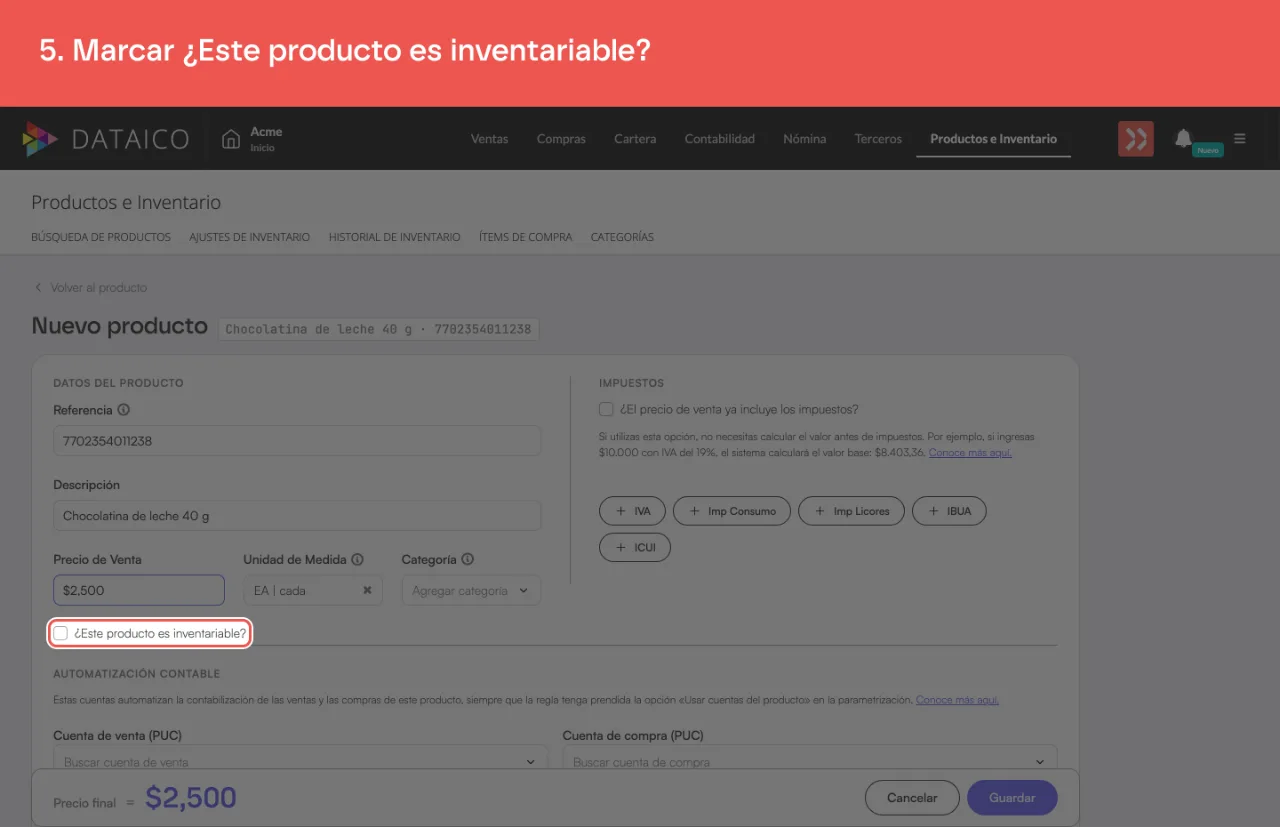Add the ICUI tax
Screen dimensions: 1280x827
pyautogui.click(x=635, y=548)
